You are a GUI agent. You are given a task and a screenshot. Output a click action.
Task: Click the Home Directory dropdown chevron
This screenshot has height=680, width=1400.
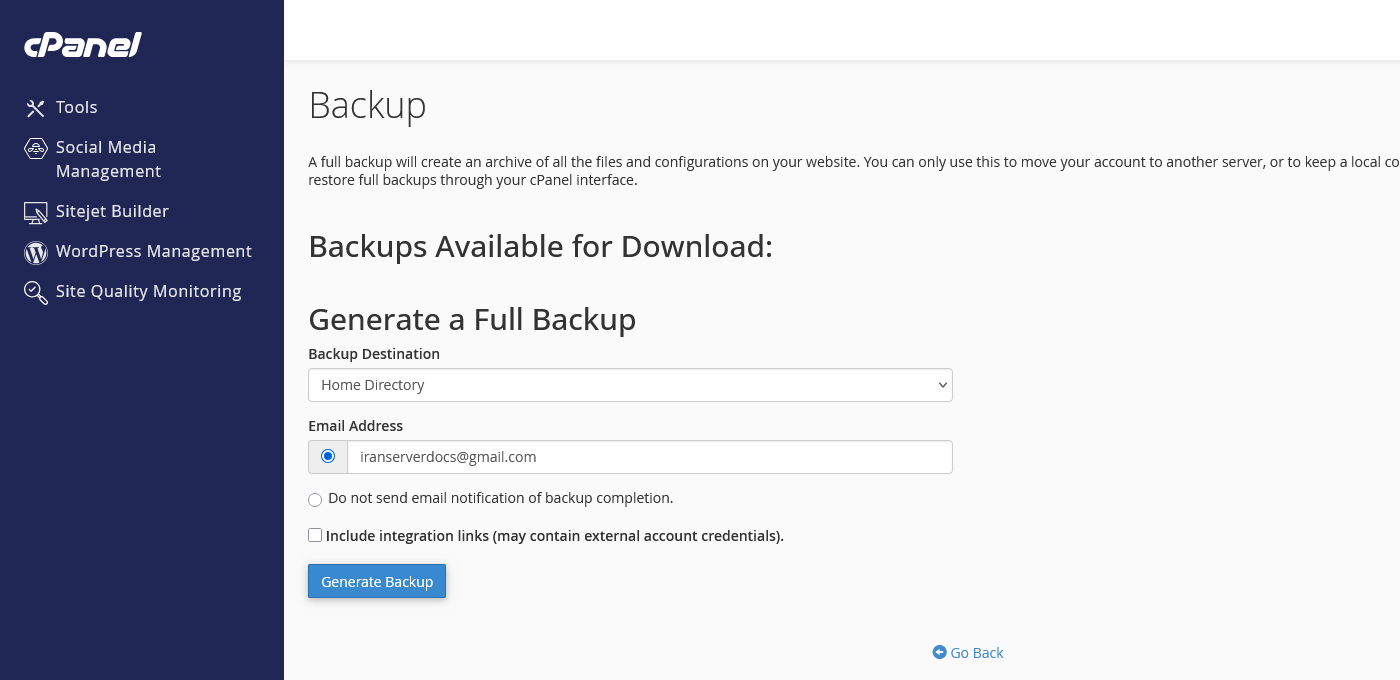941,384
